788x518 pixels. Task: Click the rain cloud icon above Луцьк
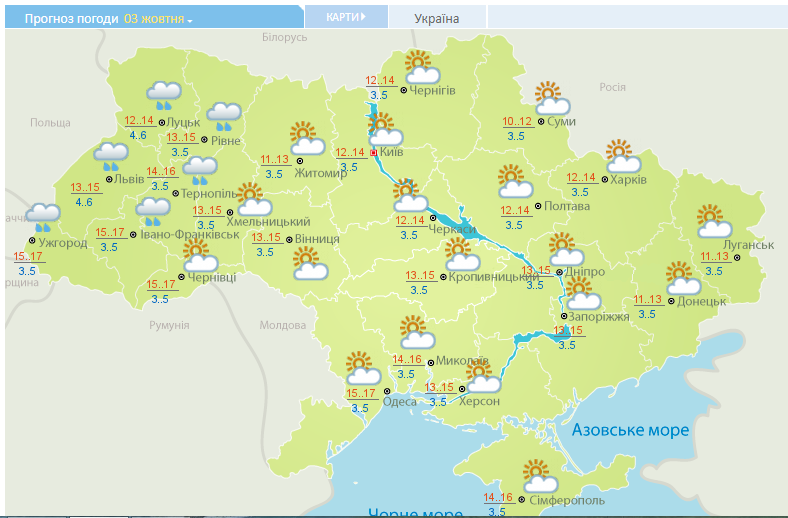[x=163, y=95]
